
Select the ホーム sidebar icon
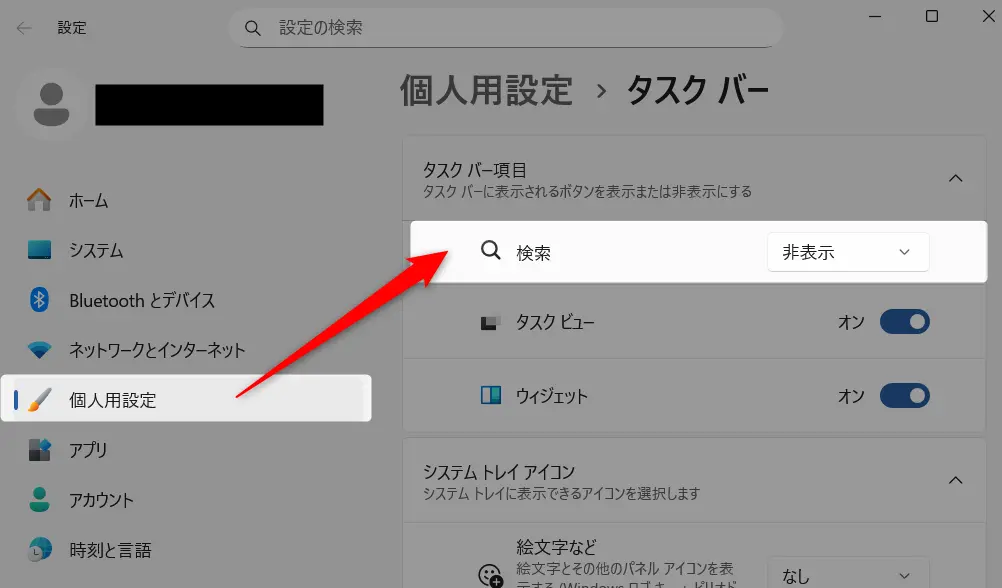(38, 200)
